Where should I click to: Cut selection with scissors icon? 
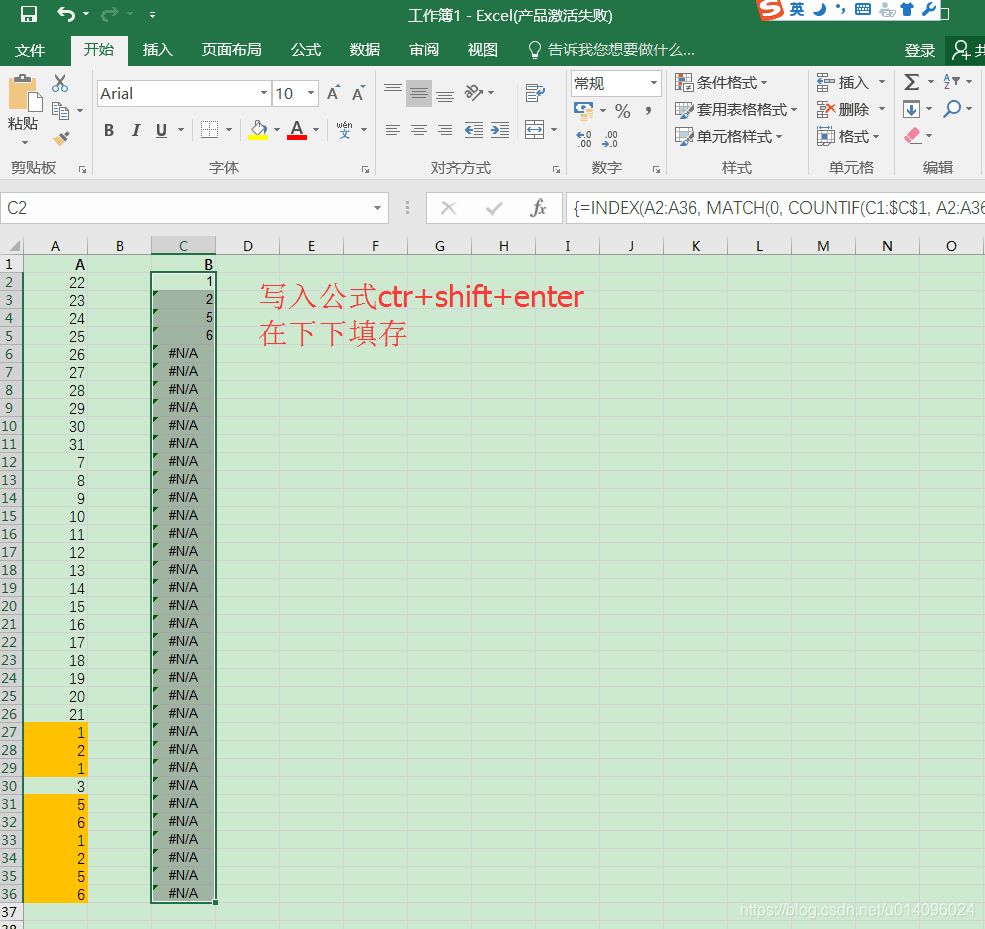60,83
